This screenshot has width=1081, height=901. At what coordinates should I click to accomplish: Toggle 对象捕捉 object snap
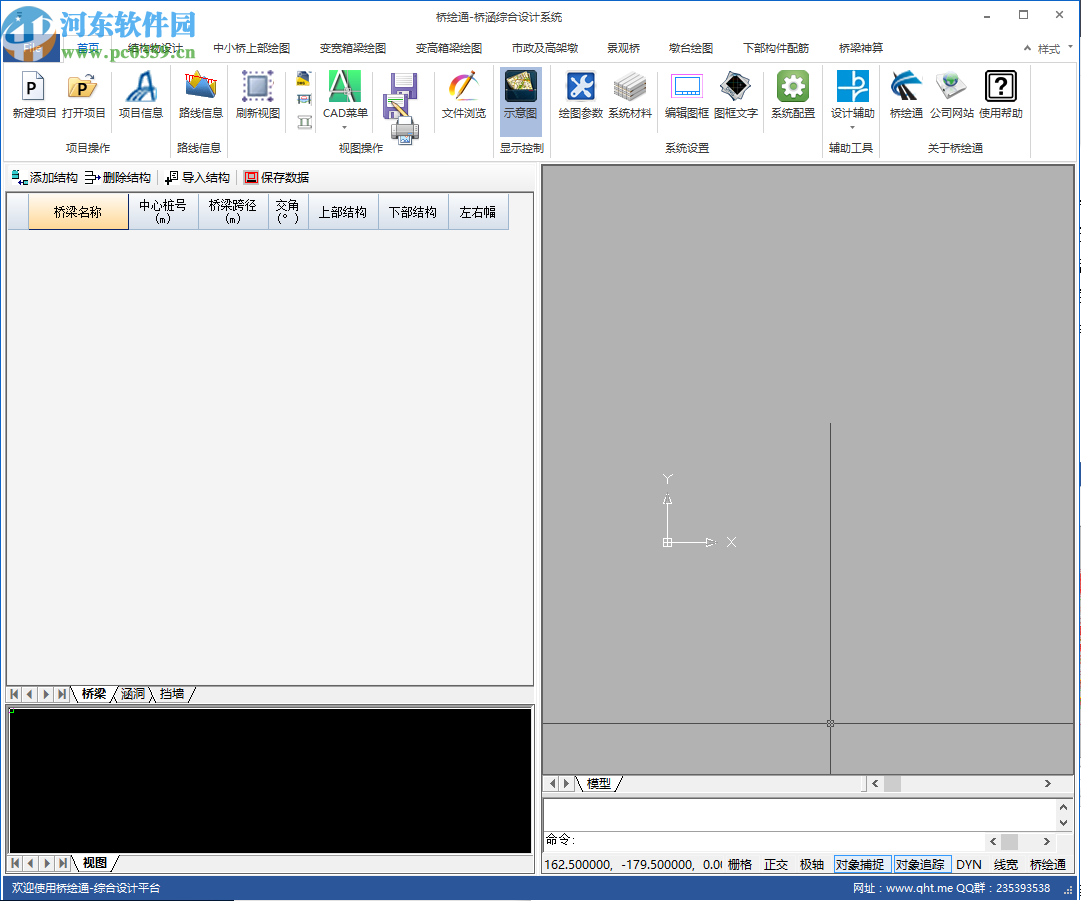[860, 864]
